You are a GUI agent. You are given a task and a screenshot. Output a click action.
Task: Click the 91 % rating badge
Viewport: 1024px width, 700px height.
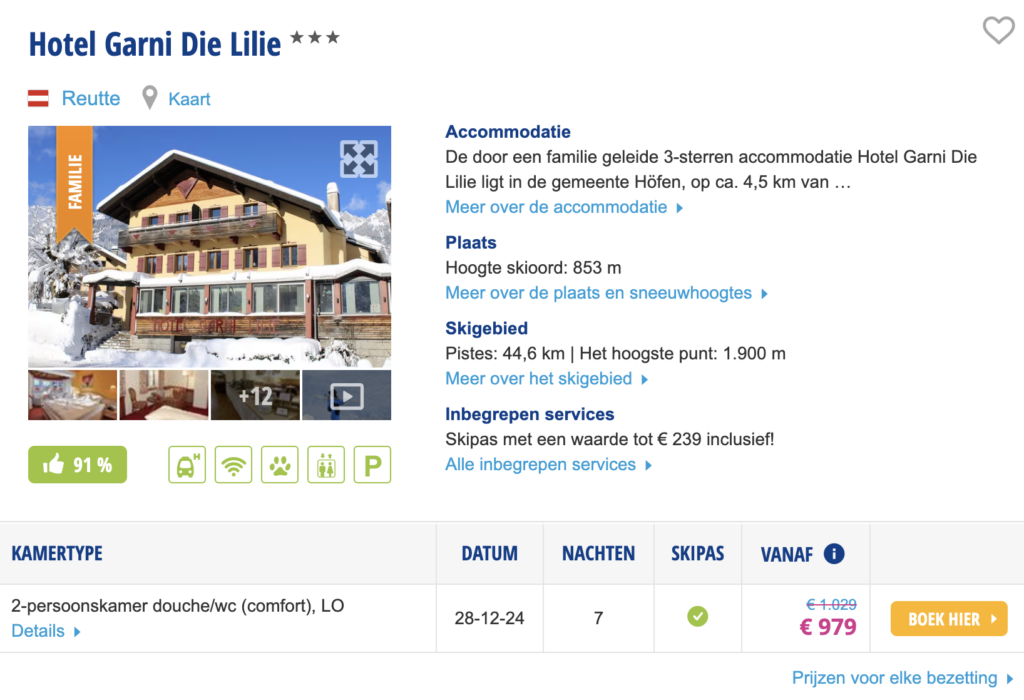[x=78, y=465]
